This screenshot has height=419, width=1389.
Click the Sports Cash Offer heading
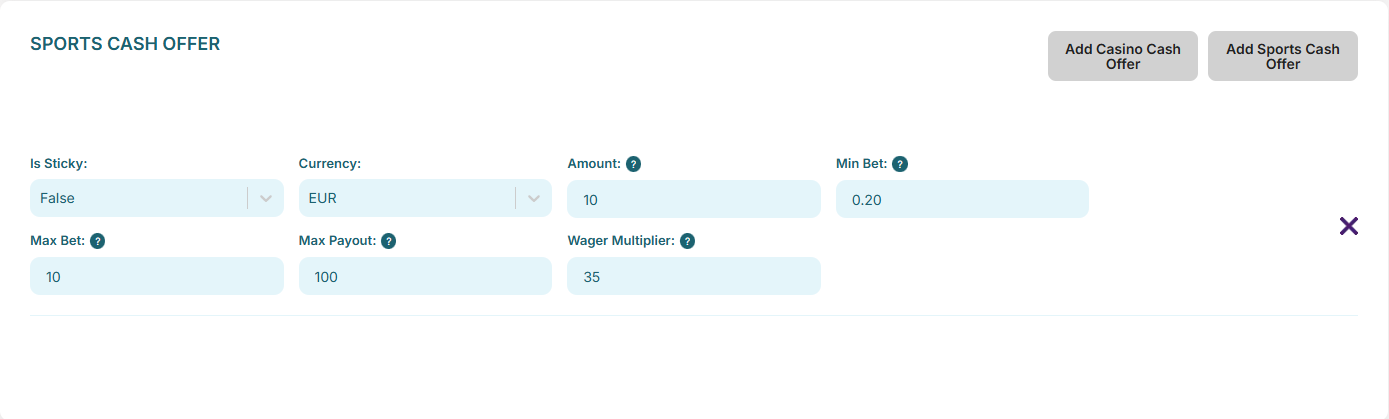125,44
